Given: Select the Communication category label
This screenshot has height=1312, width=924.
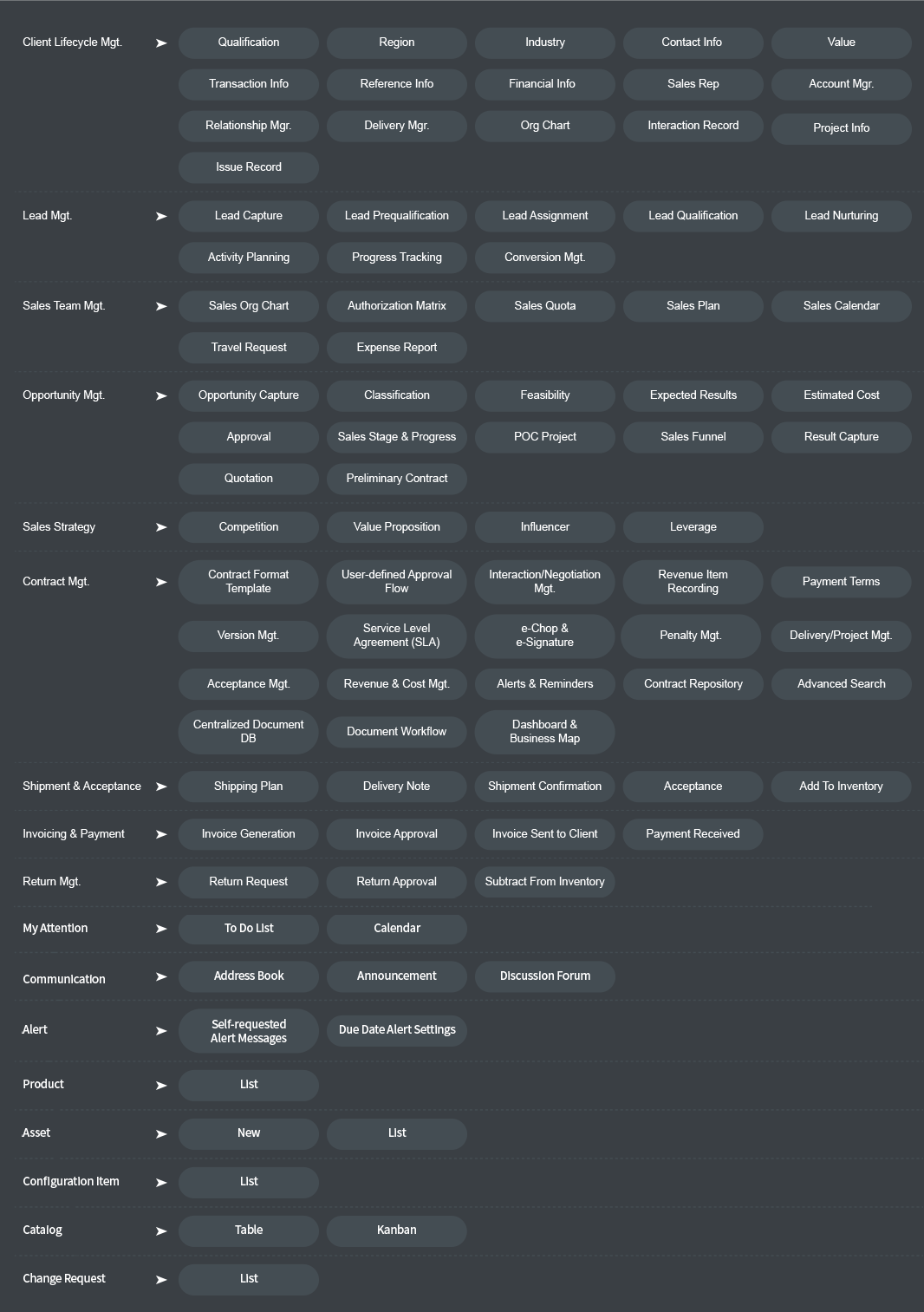Looking at the screenshot, I should coord(64,979).
